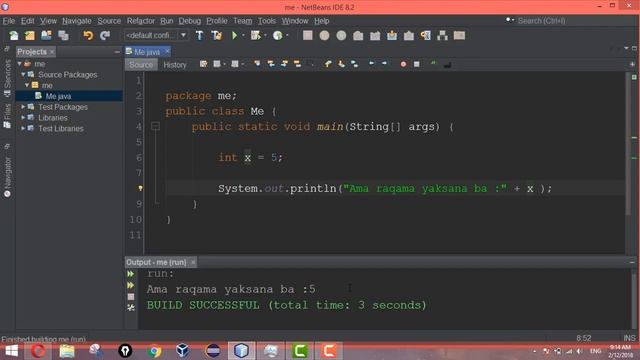Viewport: 640px width, 360px height.
Task: Open dropdown arrow next to Run Project
Action: tap(243, 36)
